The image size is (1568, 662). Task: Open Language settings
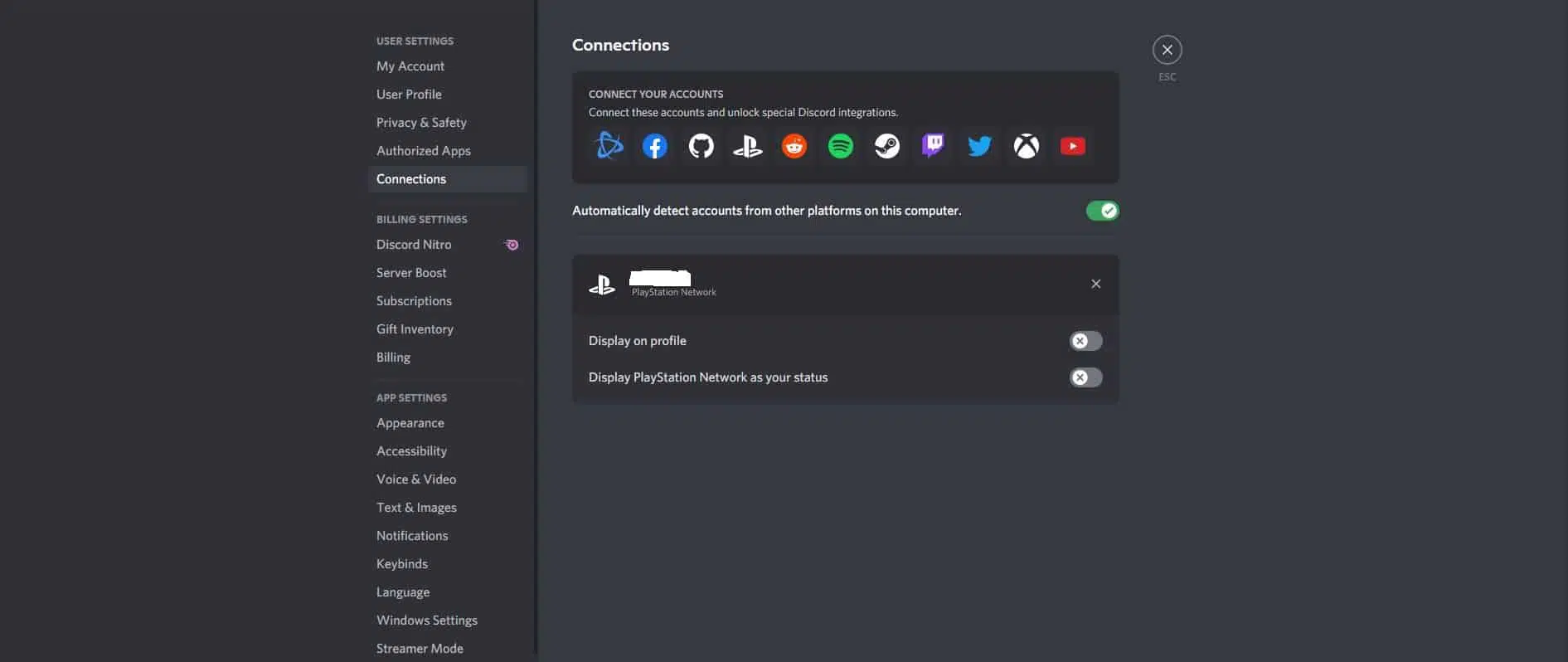[448, 592]
